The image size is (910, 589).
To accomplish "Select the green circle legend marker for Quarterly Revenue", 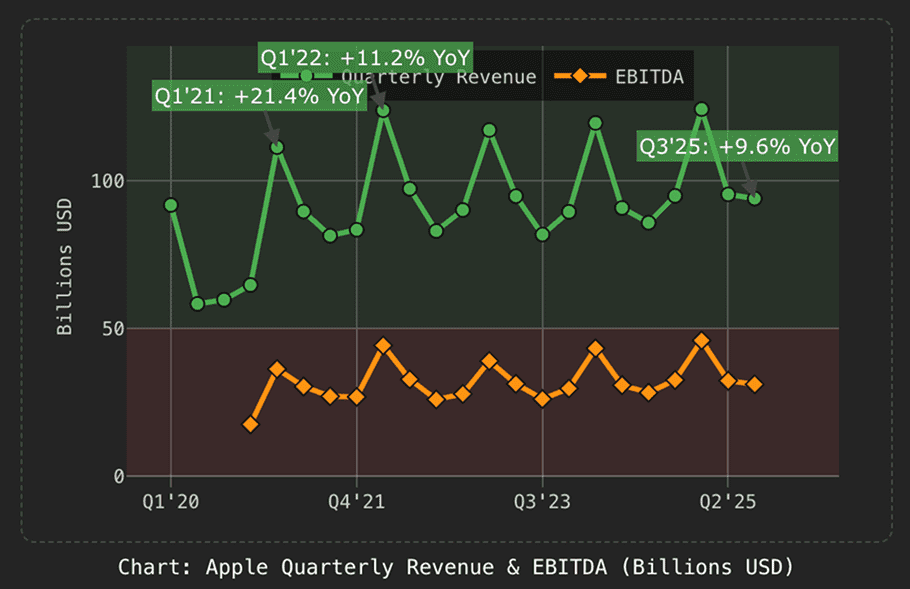I will 306,76.
